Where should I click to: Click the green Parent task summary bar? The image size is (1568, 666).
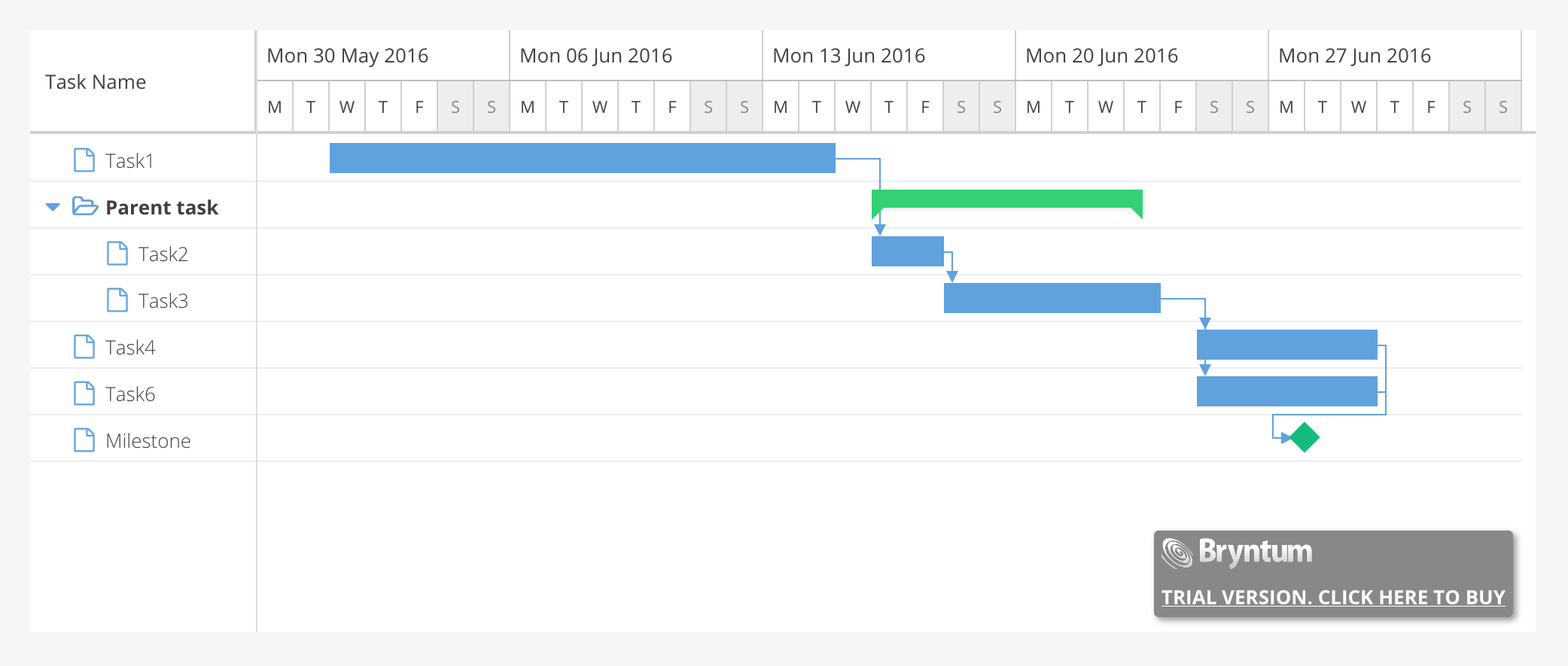pos(1006,199)
